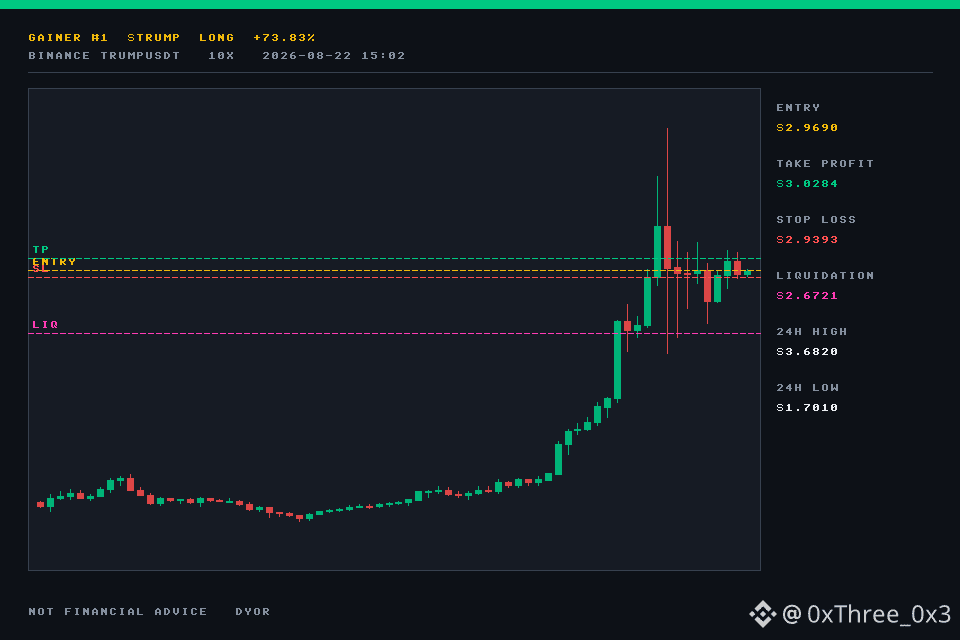Image resolution: width=960 pixels, height=640 pixels.
Task: Click the LIQUIDATION heading
Action: point(825,276)
